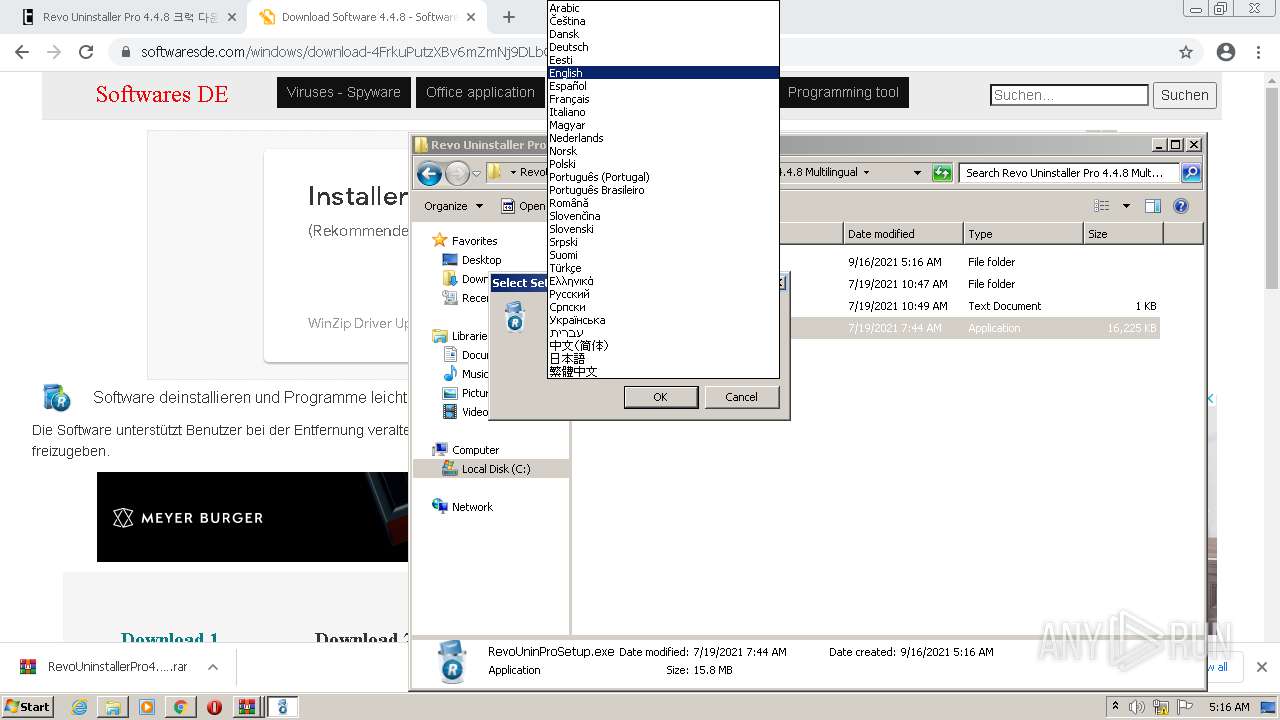Expand the address bar history dropdown

(x=917, y=173)
